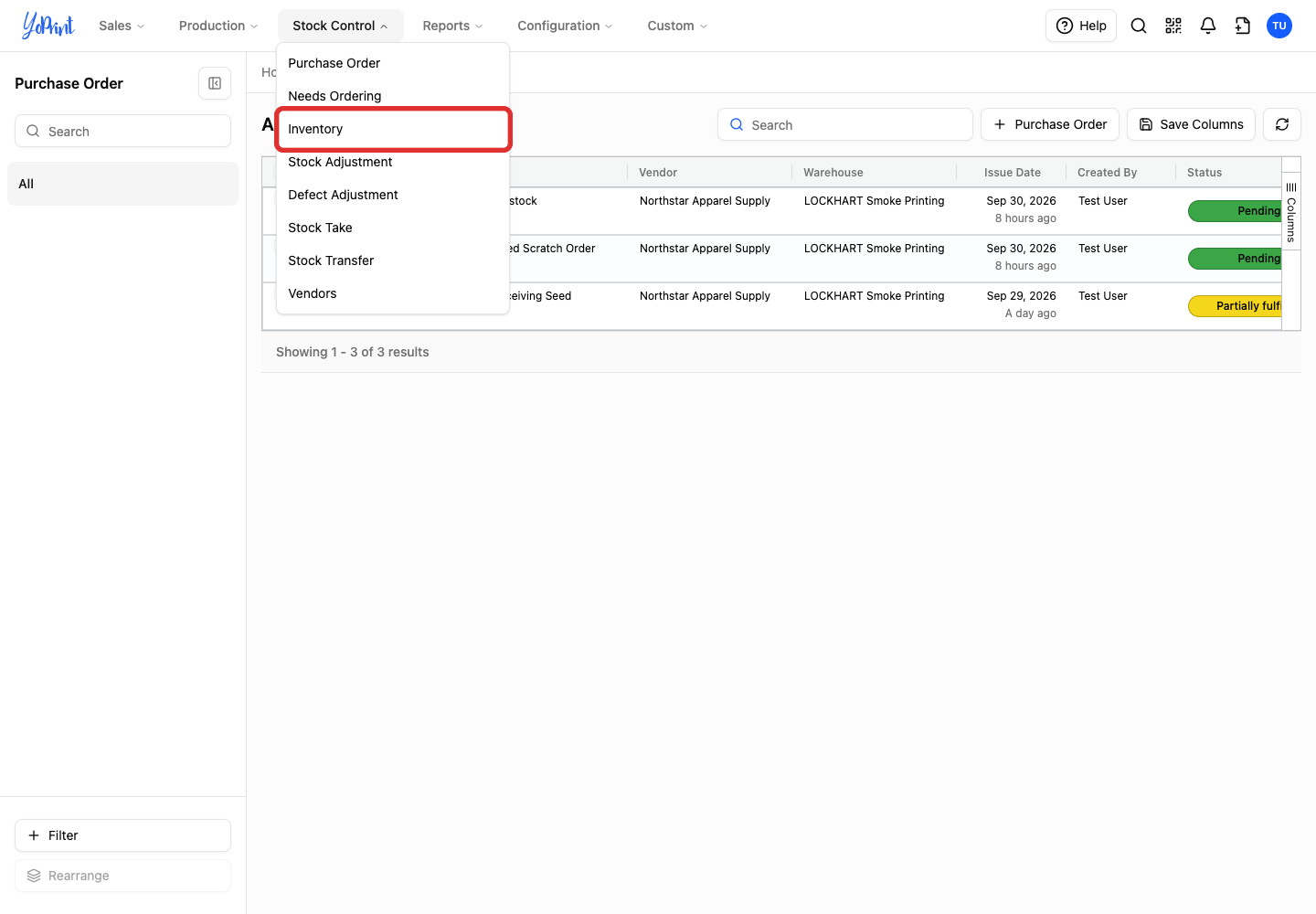1316x914 pixels.
Task: Create a new Purchase Order
Action: (x=1050, y=124)
